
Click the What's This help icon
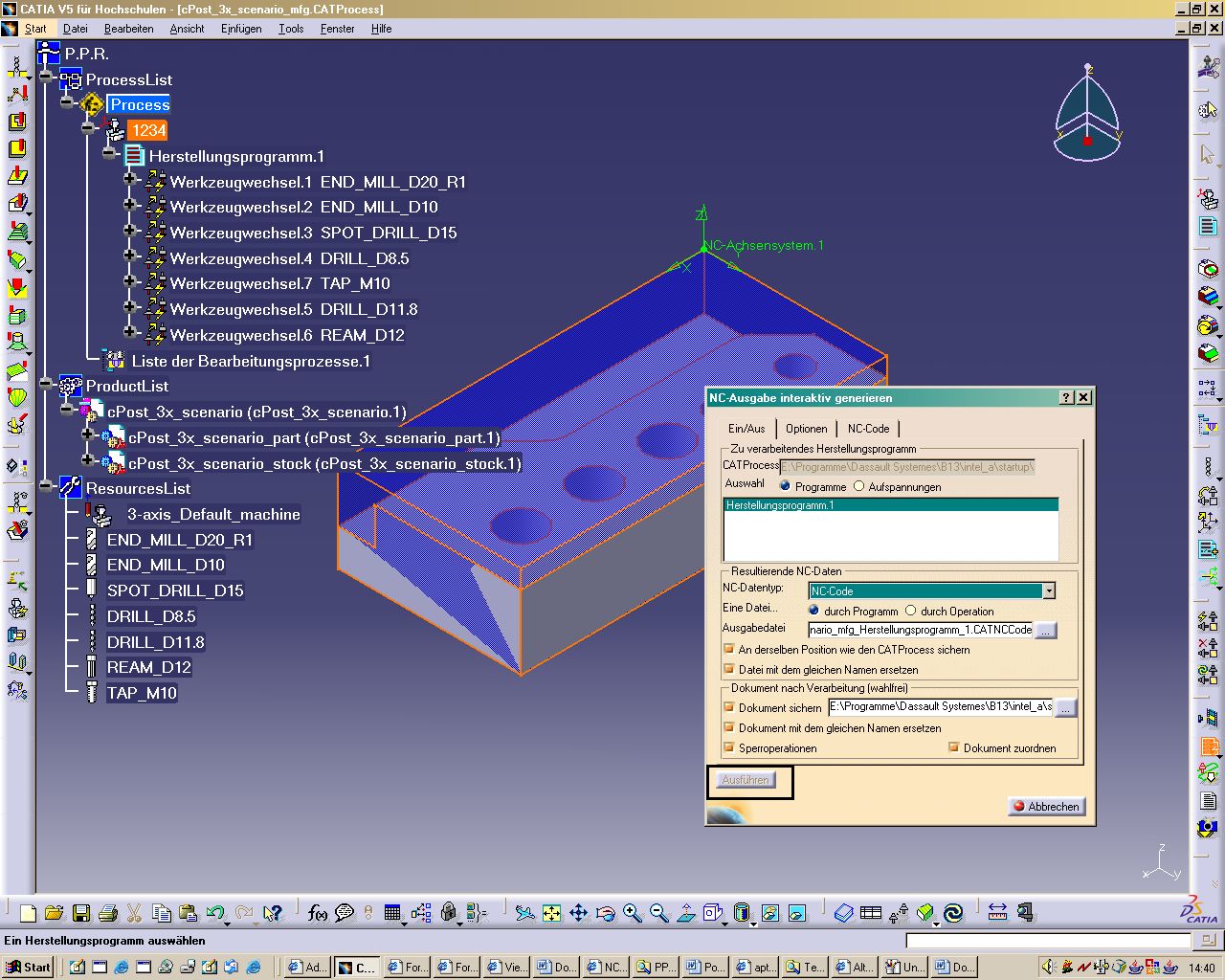pos(273,913)
